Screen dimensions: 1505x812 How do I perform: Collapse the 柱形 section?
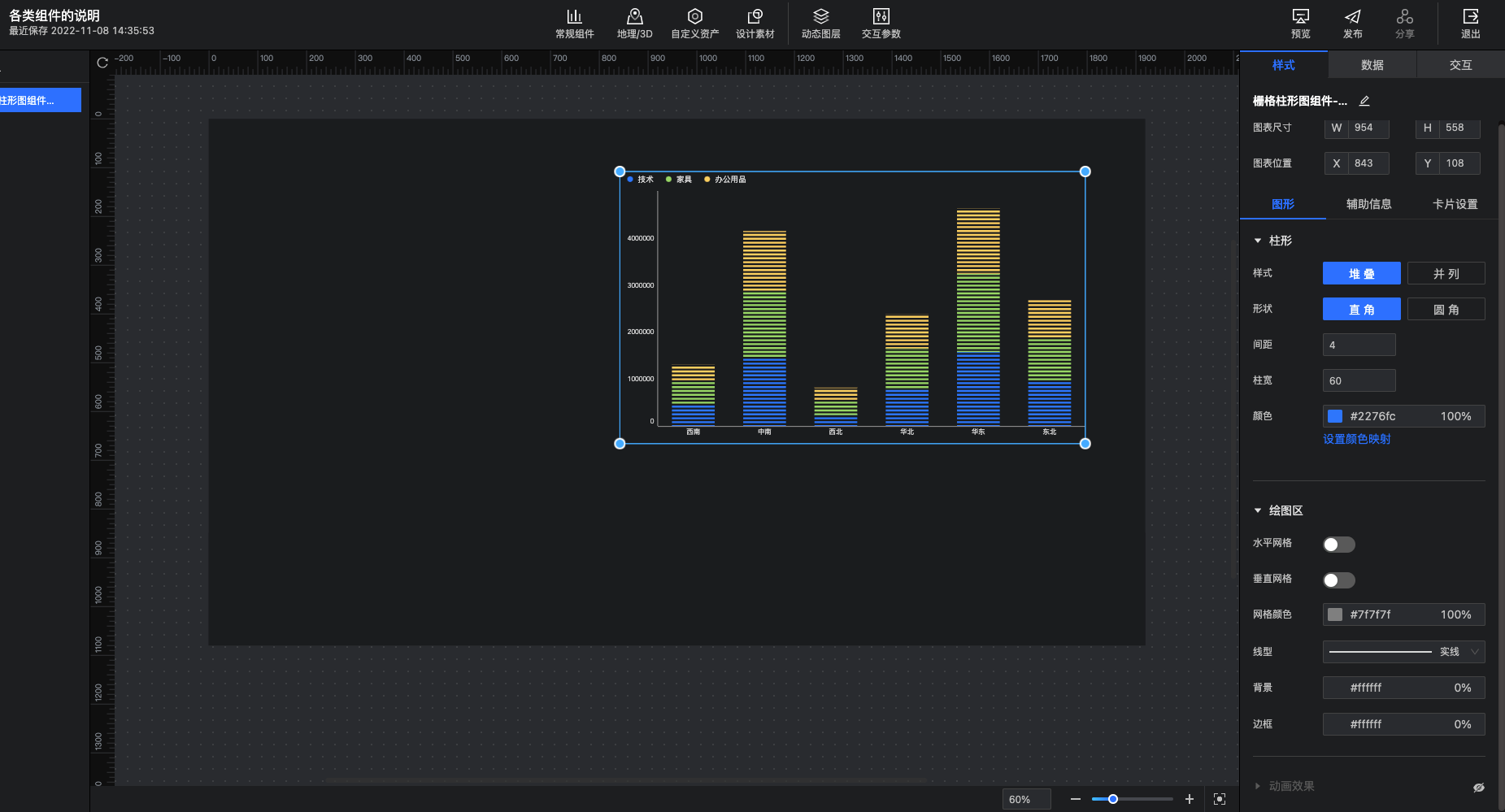[x=1258, y=241]
